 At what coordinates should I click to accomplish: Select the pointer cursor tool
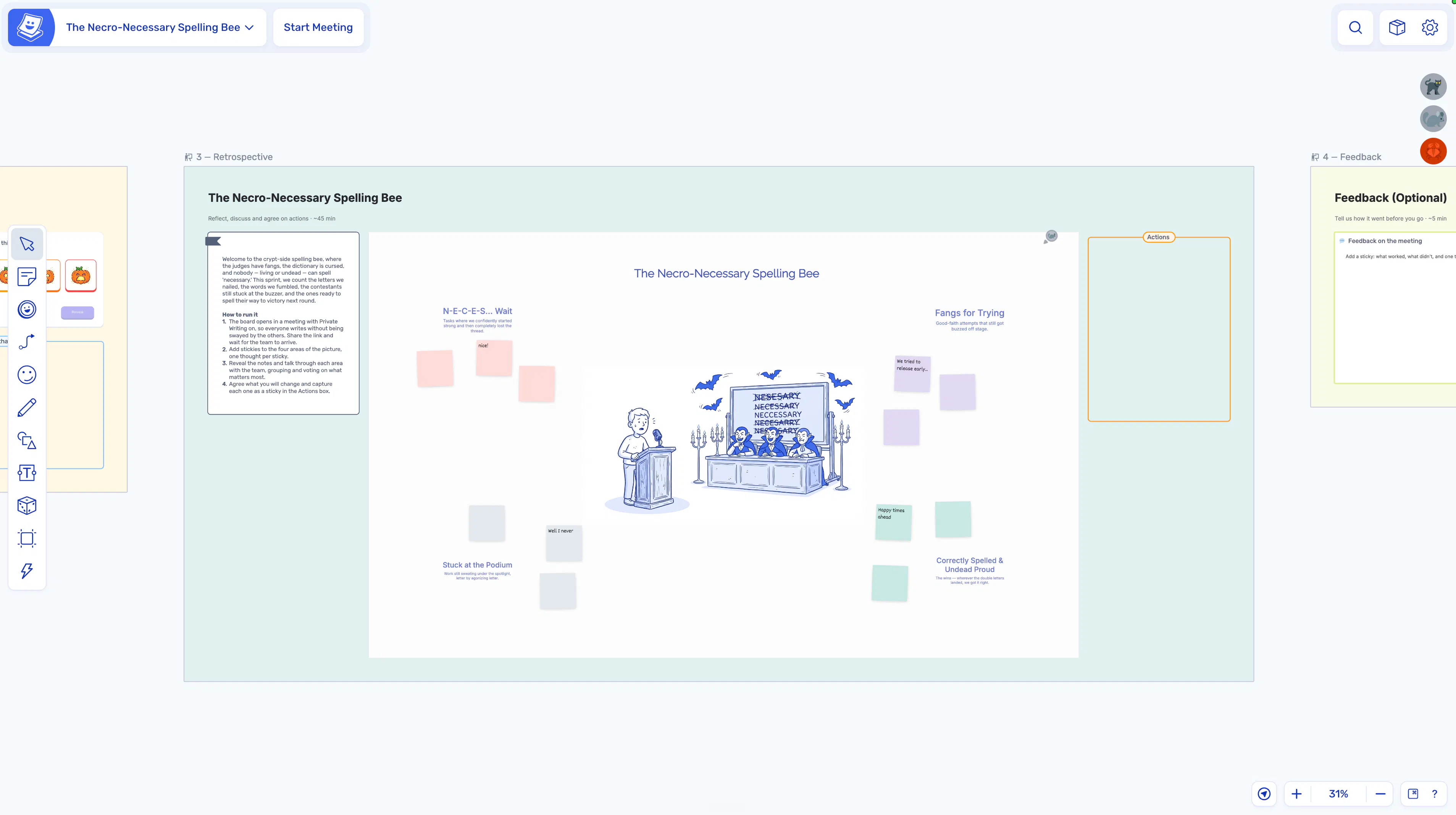point(27,244)
